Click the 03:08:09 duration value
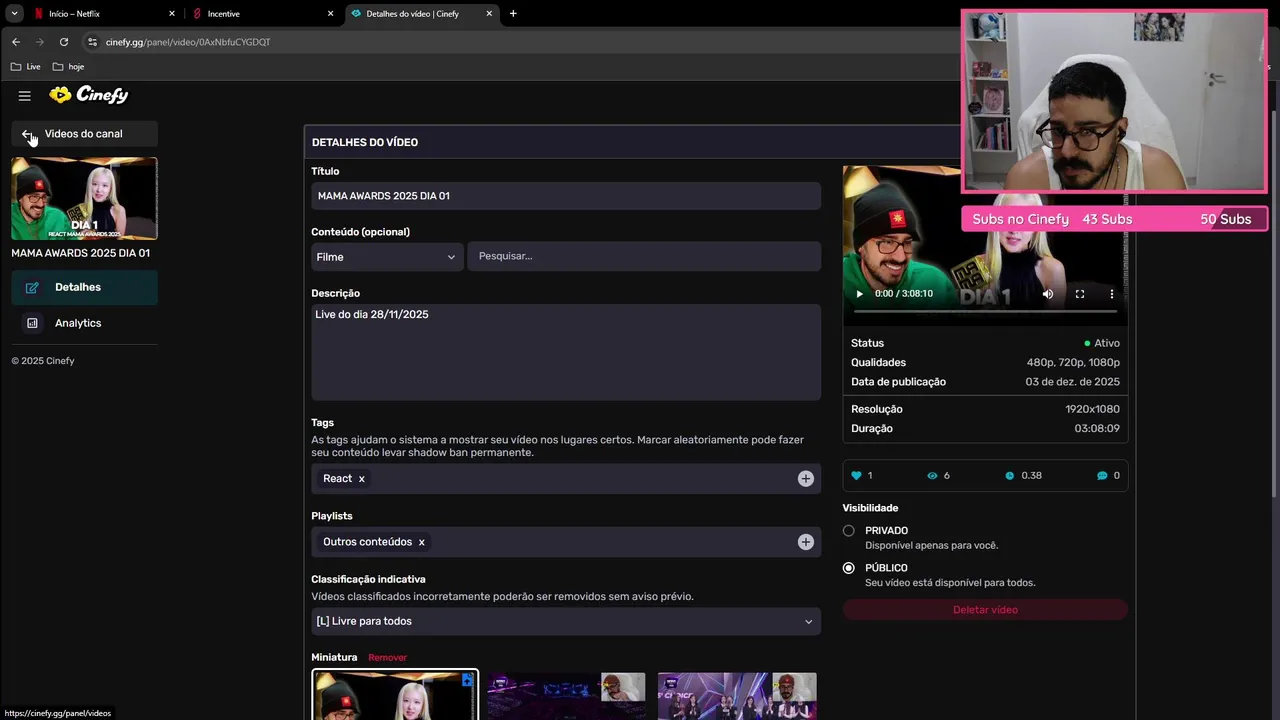Screen dimensions: 1280x720 tap(1097, 429)
